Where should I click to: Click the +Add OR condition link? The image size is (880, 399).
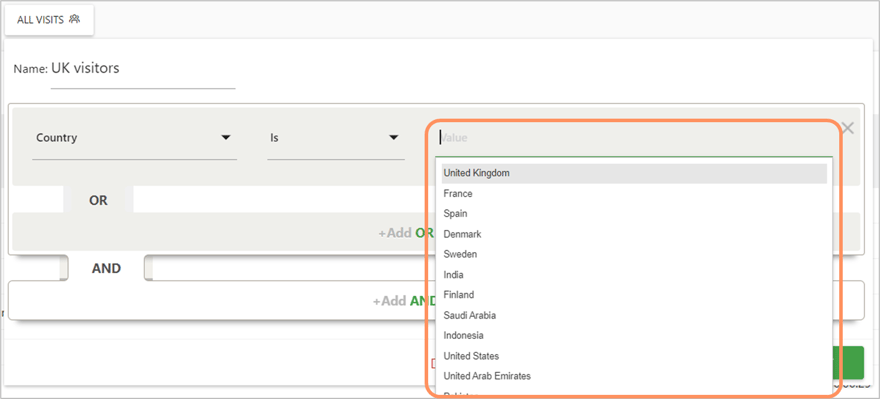tap(406, 232)
